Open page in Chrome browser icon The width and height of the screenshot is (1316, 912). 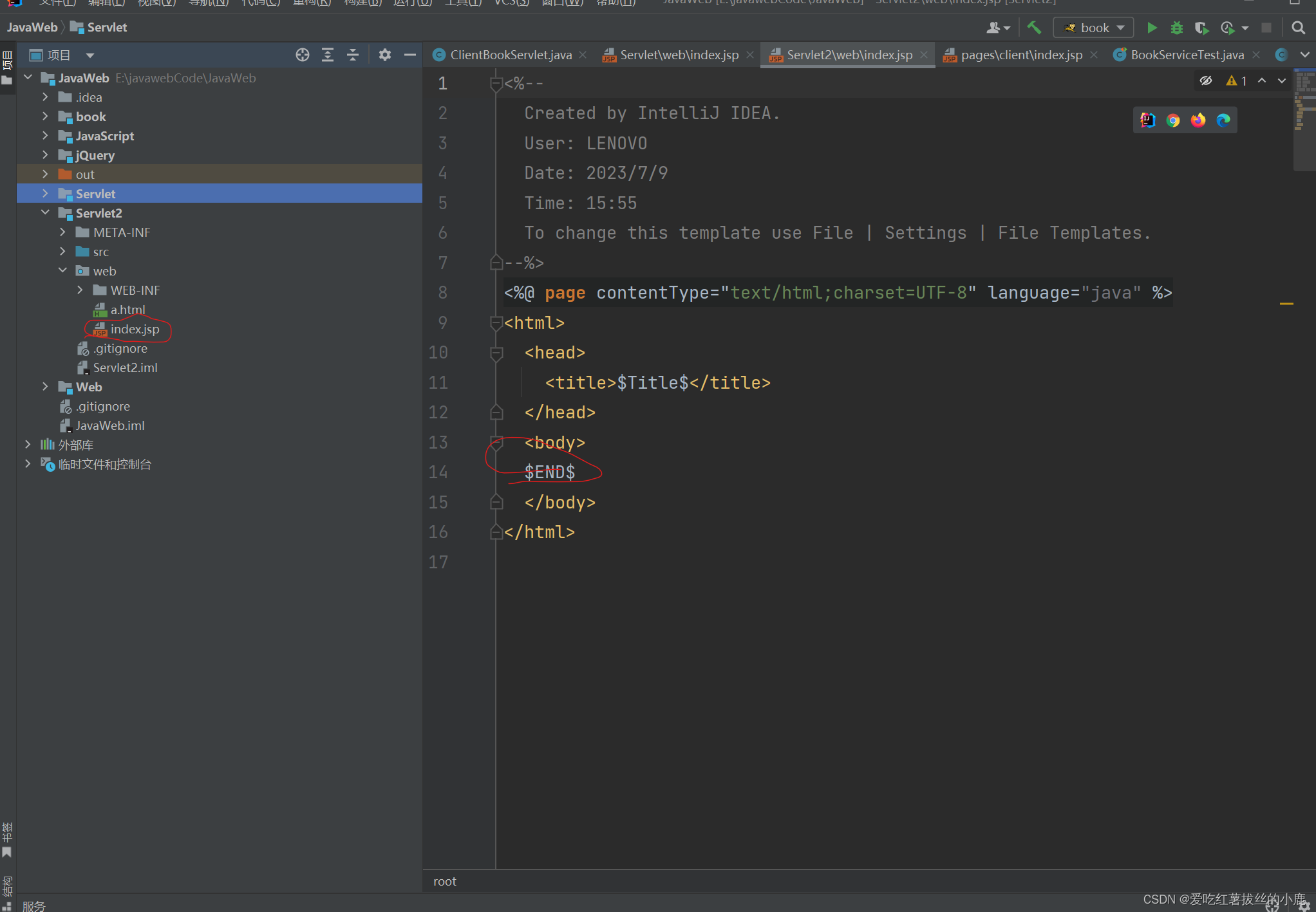(x=1172, y=120)
